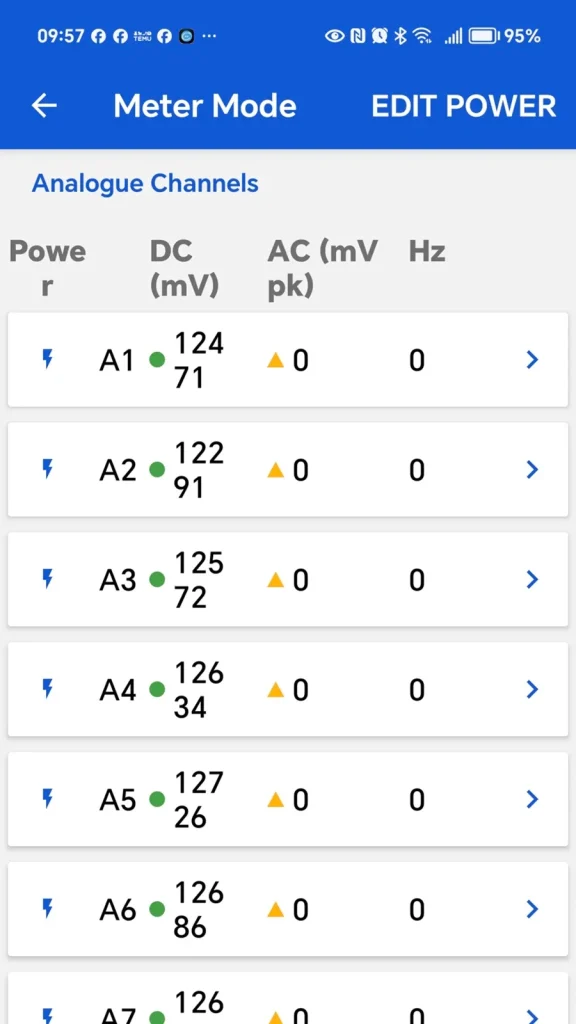The height and width of the screenshot is (1024, 576).
Task: Select the Analogue Channels section label
Action: [x=145, y=184]
